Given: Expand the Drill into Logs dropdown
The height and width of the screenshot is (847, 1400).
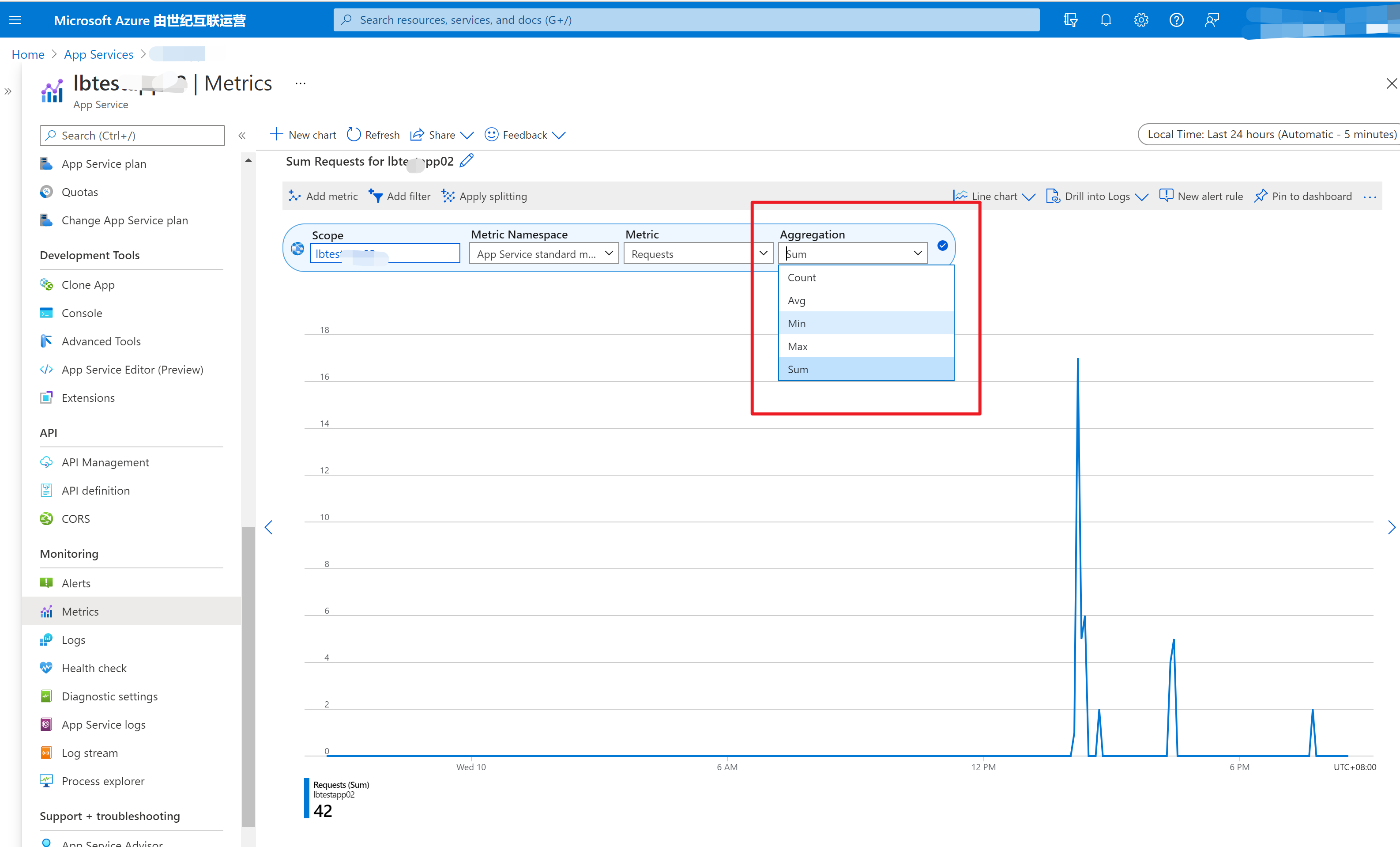Looking at the screenshot, I should pyautogui.click(x=1097, y=196).
